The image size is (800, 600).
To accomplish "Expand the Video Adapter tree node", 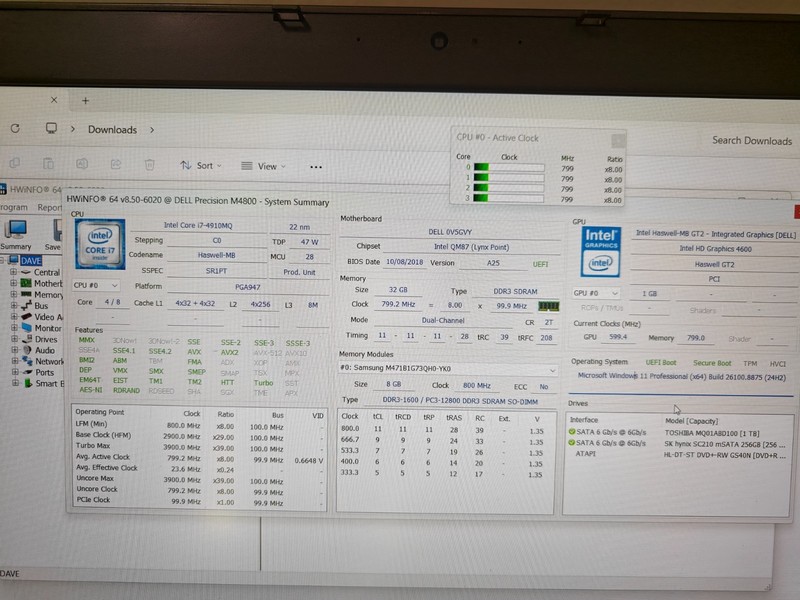I will (13, 317).
